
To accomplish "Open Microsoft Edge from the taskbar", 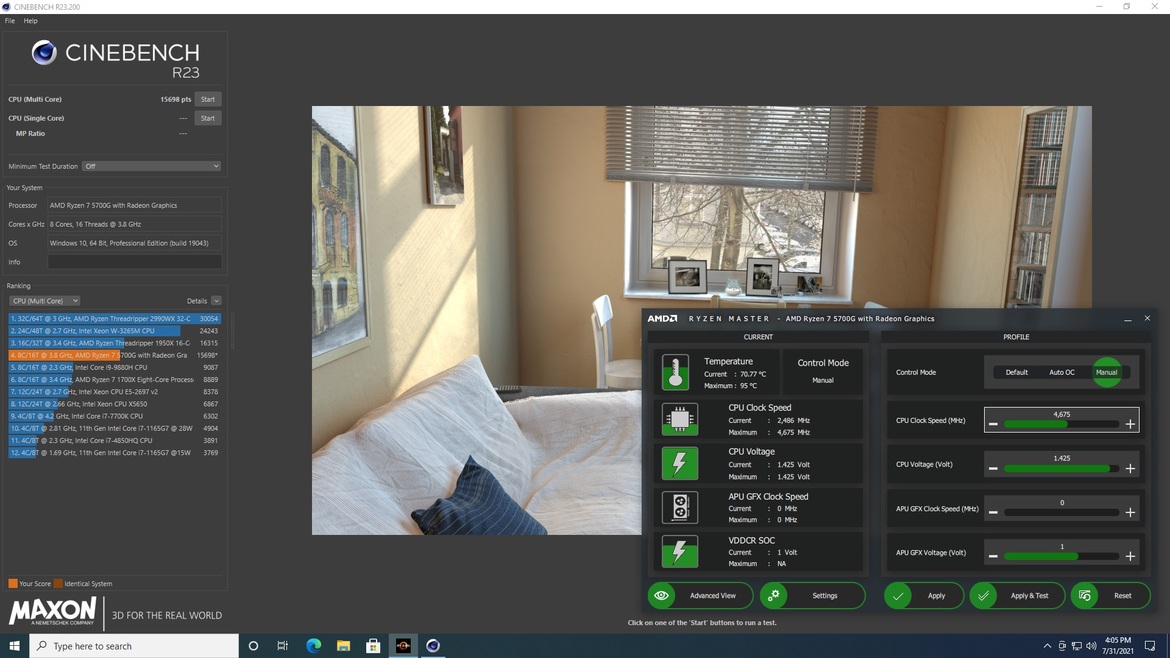I will [x=313, y=646].
